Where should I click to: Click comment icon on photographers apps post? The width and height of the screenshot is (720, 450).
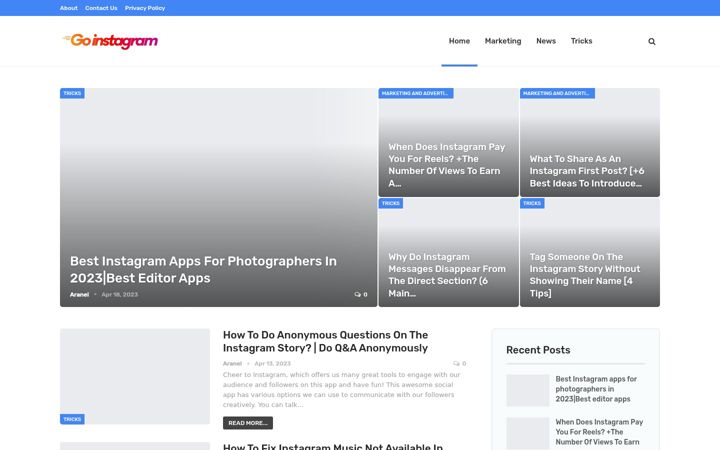click(360, 294)
